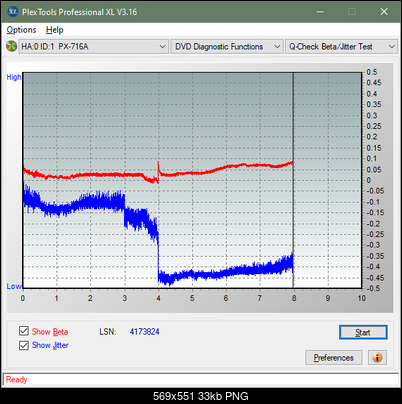Click the -0.5 value on right axis
The height and width of the screenshot is (404, 402).
tap(373, 288)
